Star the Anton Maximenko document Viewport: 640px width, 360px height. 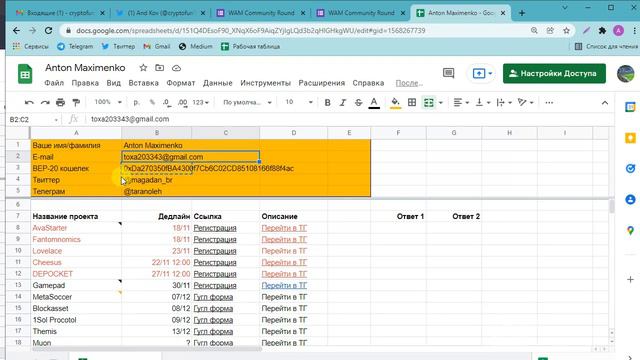coord(143,68)
